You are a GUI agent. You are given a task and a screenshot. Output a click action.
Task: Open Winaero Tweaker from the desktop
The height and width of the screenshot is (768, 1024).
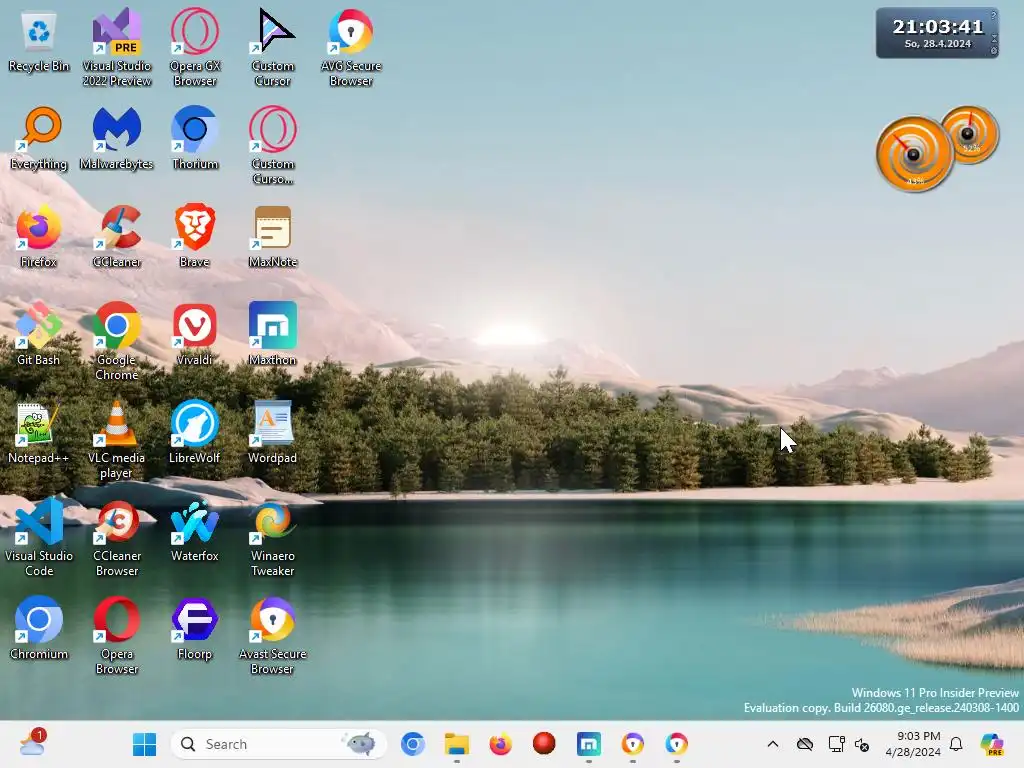tap(273, 537)
